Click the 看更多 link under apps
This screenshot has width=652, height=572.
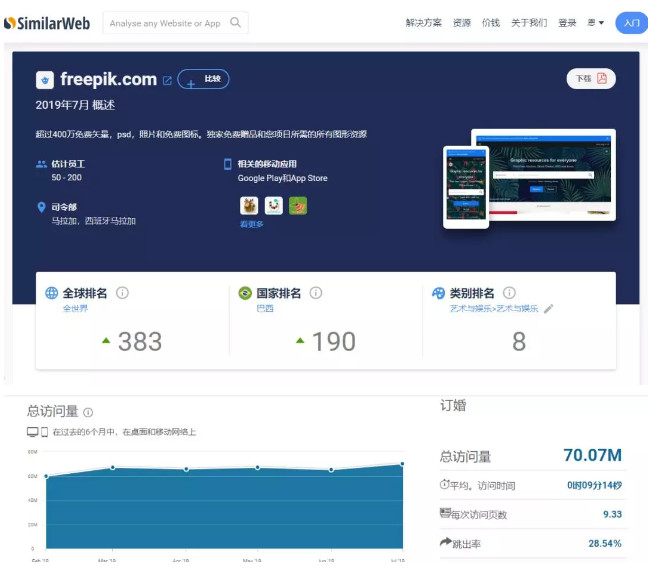click(251, 224)
